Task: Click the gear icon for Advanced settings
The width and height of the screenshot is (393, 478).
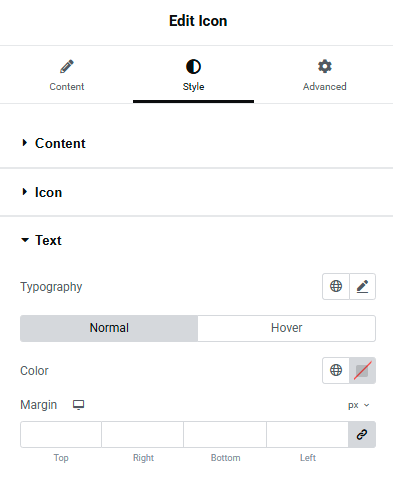Action: click(325, 66)
